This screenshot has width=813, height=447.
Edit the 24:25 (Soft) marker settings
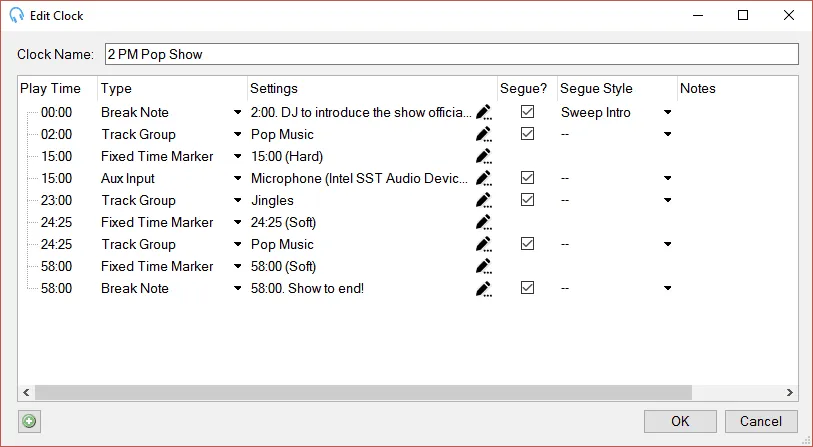click(x=483, y=222)
